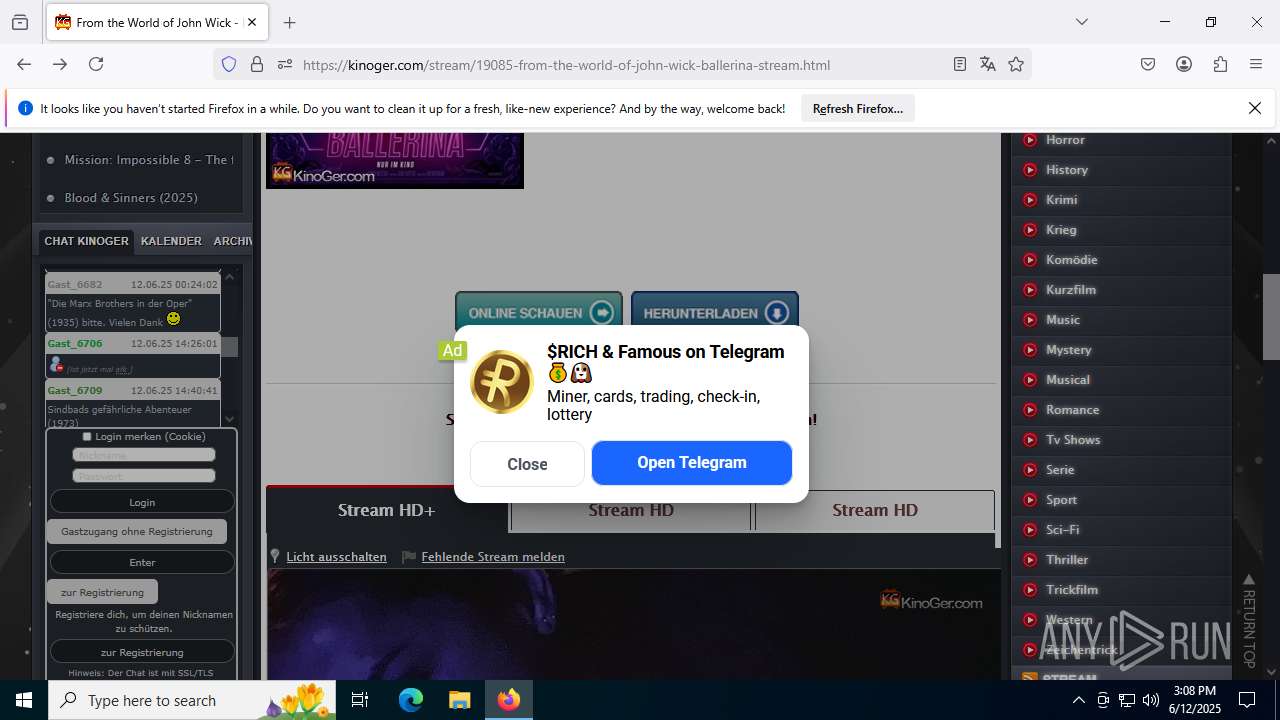Open Mission: Impossible 8 list entry
Viewport: 1280px width, 720px height.
(x=148, y=160)
